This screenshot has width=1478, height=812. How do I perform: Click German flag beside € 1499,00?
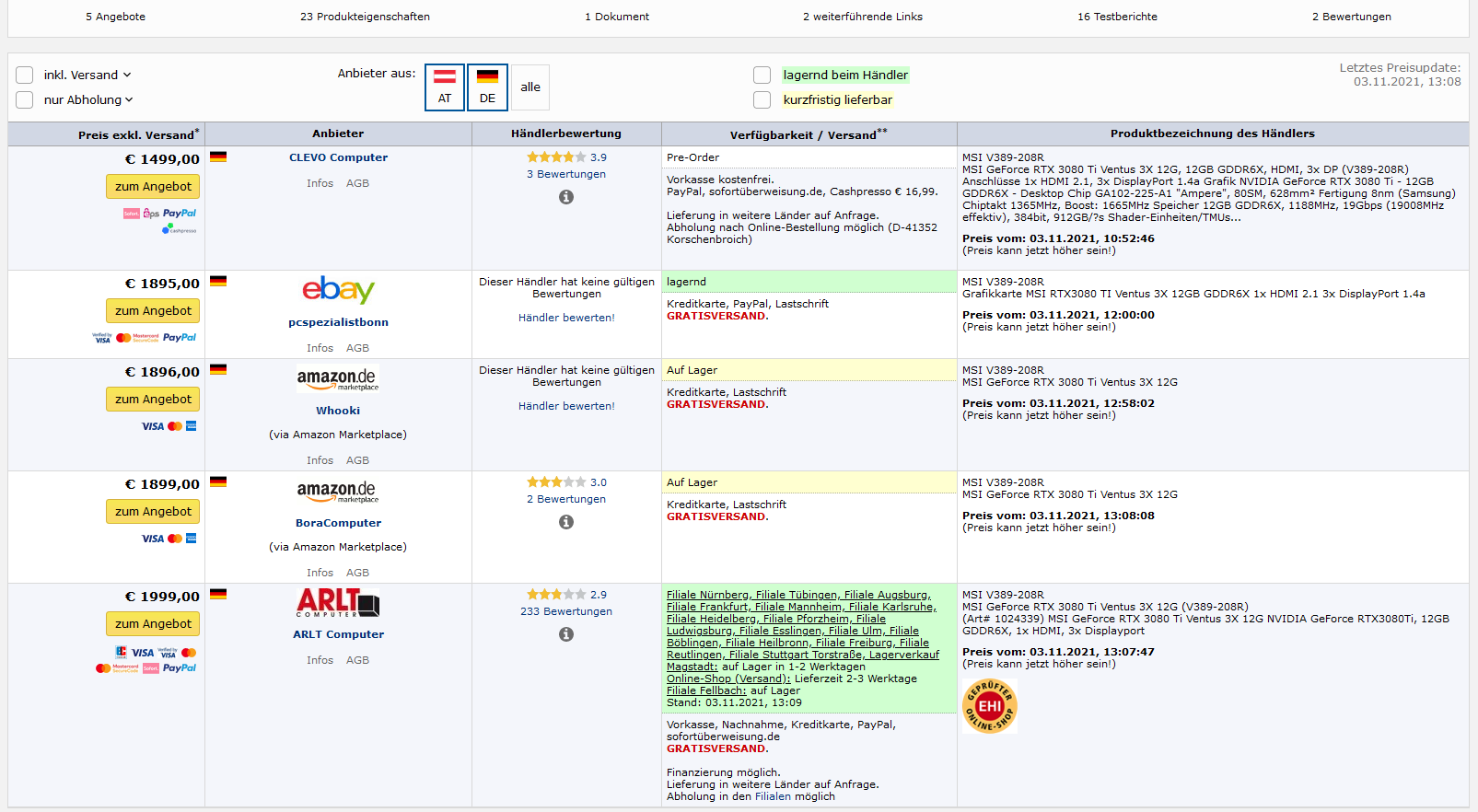tap(218, 157)
